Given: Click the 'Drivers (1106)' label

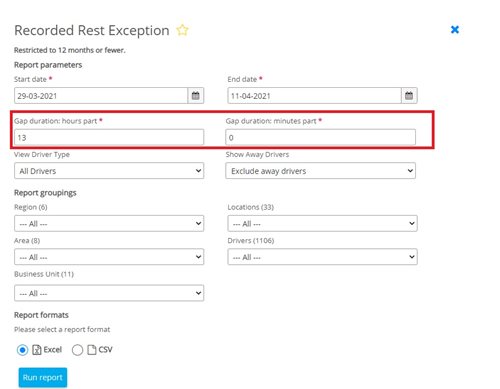Looking at the screenshot, I should (x=251, y=241).
